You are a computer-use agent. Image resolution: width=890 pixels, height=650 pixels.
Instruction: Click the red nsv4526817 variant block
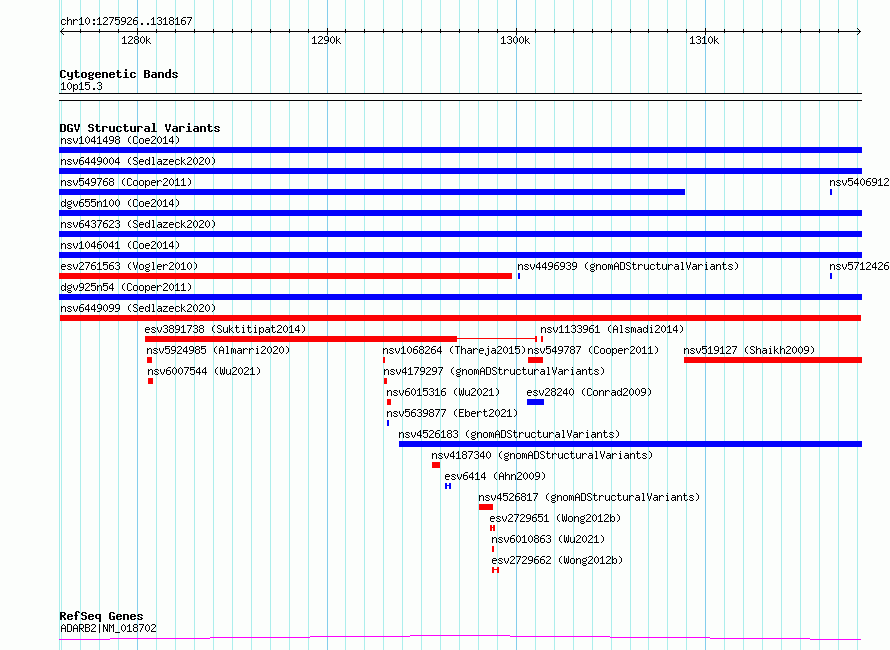[486, 507]
